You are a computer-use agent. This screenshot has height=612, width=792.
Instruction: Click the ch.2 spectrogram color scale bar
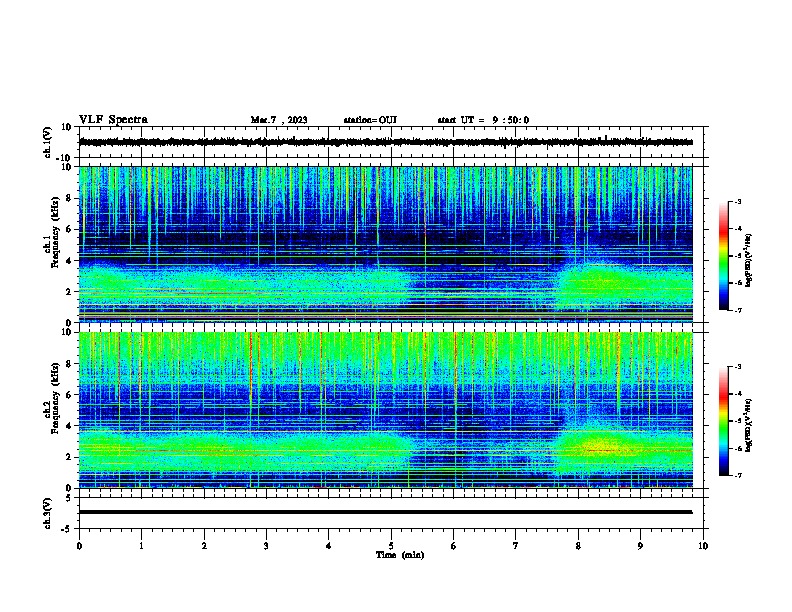point(723,421)
